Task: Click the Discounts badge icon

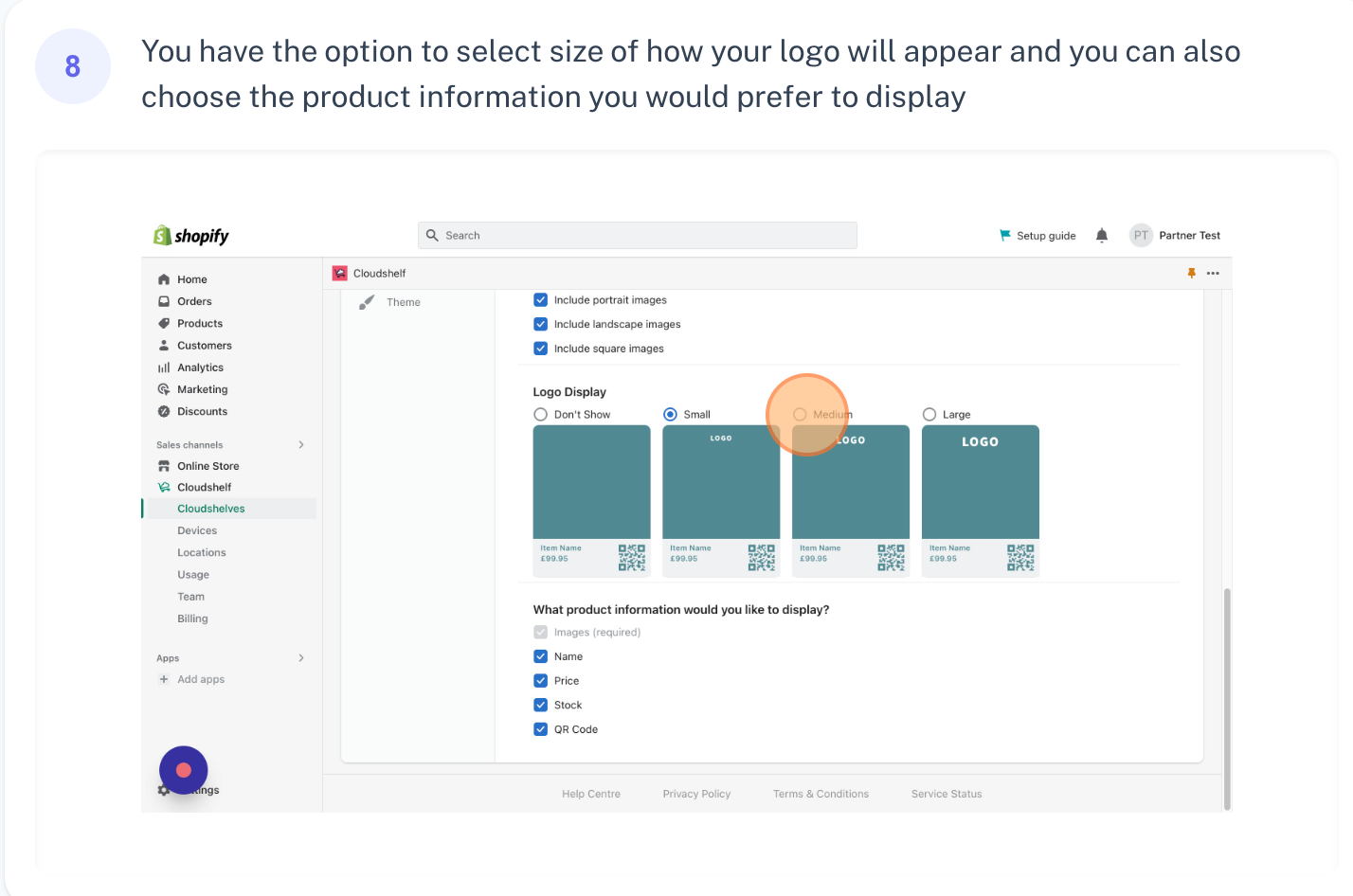Action: (x=164, y=411)
